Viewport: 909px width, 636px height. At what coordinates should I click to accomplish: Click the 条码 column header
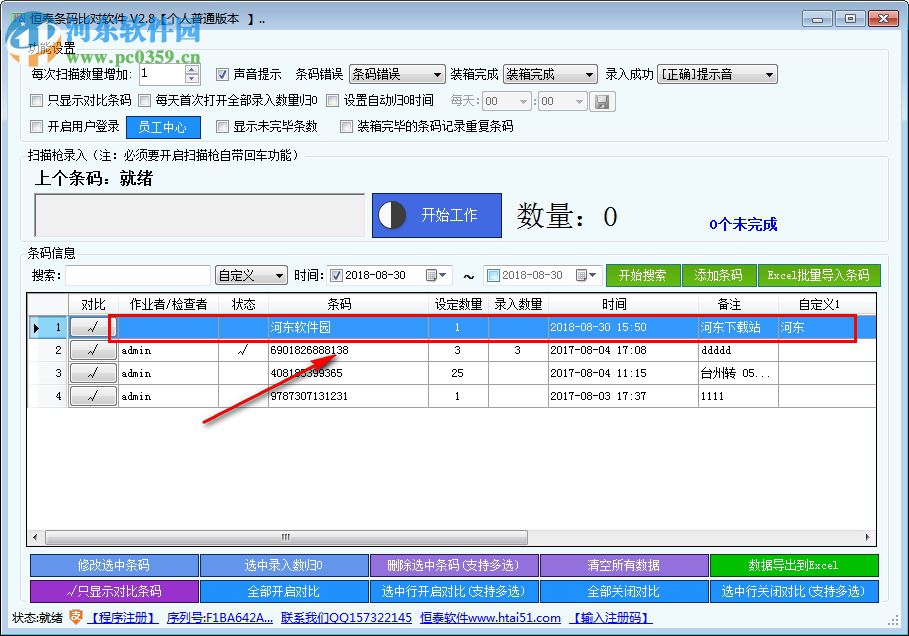[x=348, y=304]
